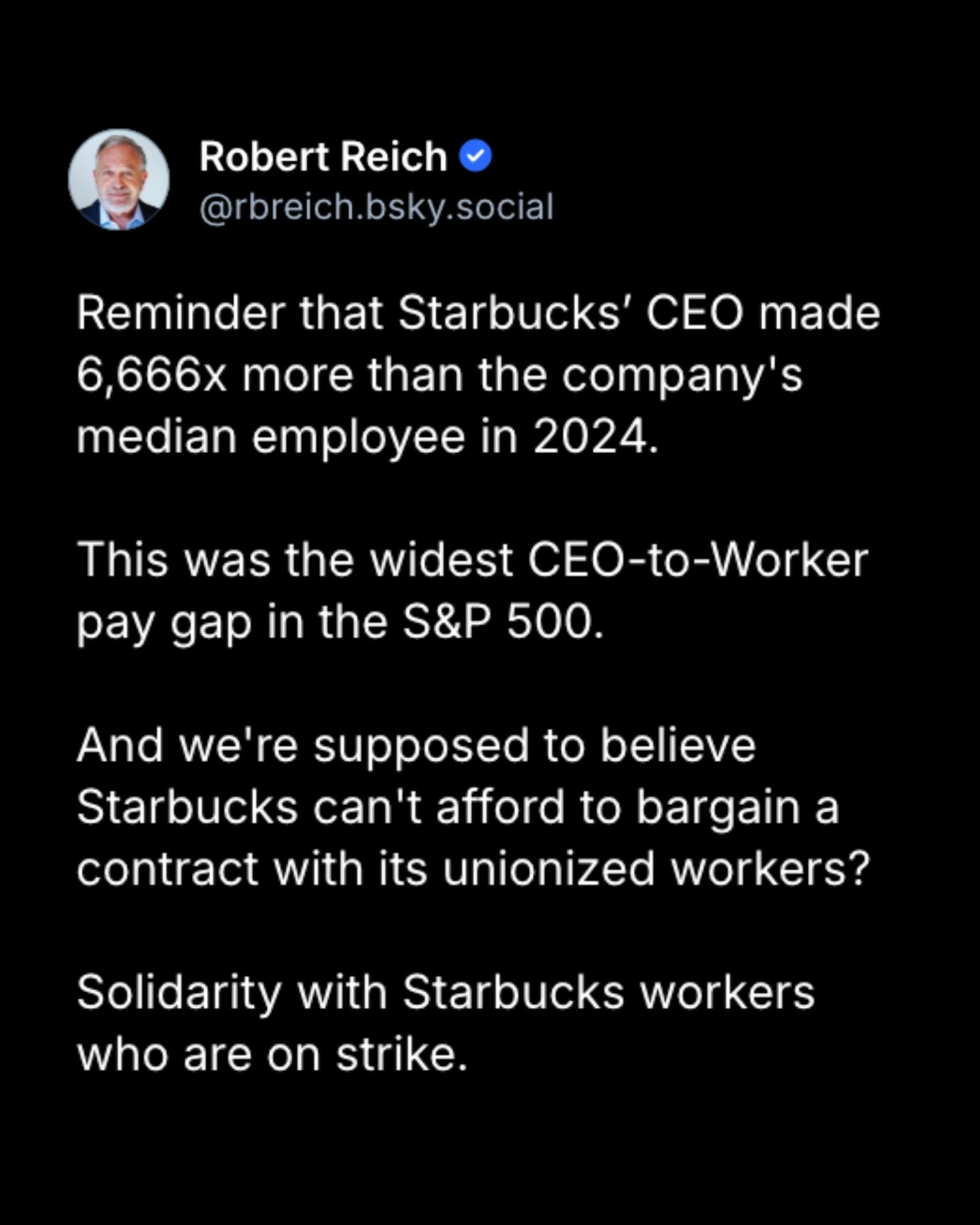Click the "CEO-to-Worker" phrase
The height and width of the screenshot is (1225, 980).
(x=698, y=560)
